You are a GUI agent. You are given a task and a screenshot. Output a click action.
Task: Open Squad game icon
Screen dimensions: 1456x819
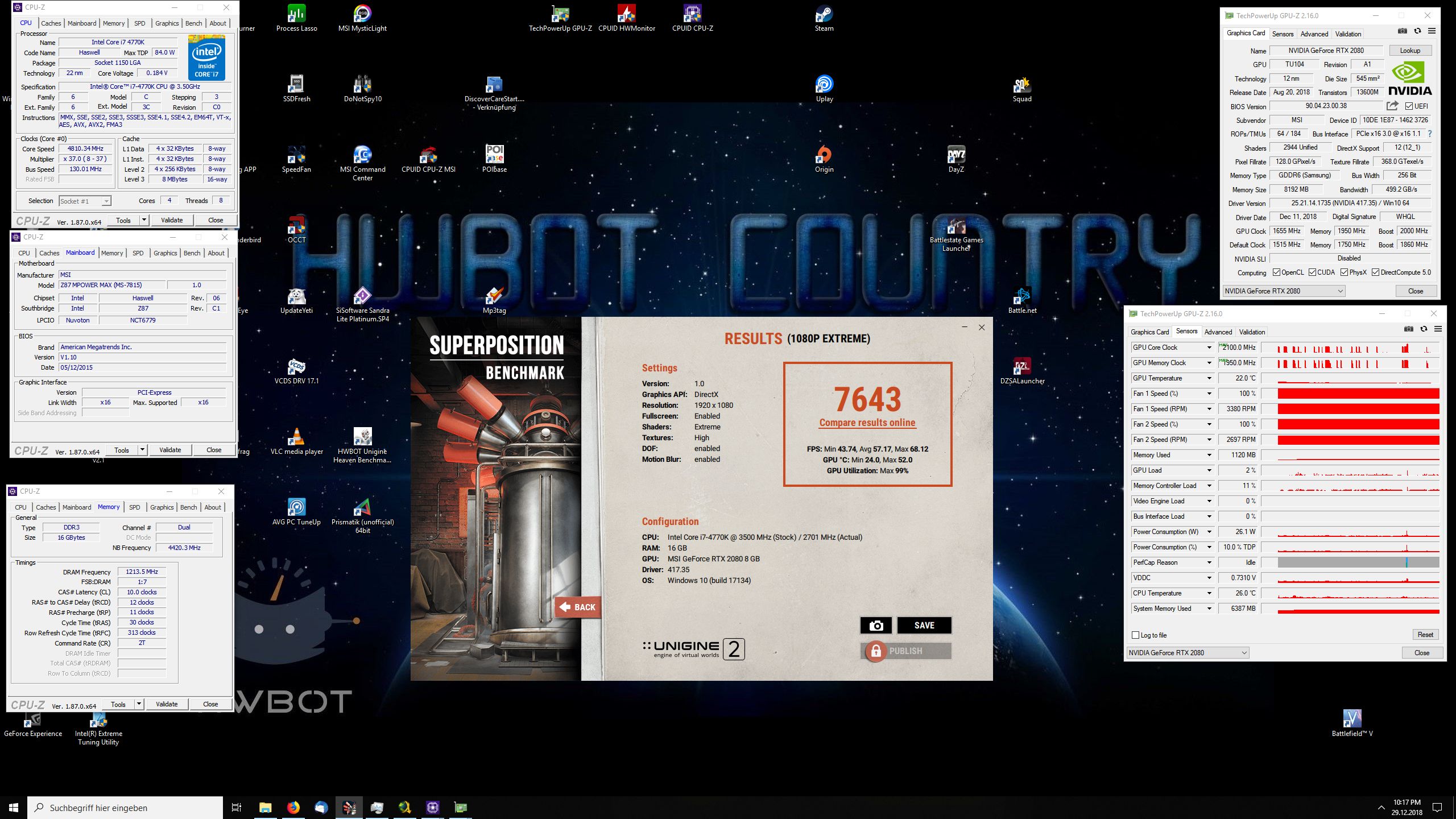(x=1022, y=88)
